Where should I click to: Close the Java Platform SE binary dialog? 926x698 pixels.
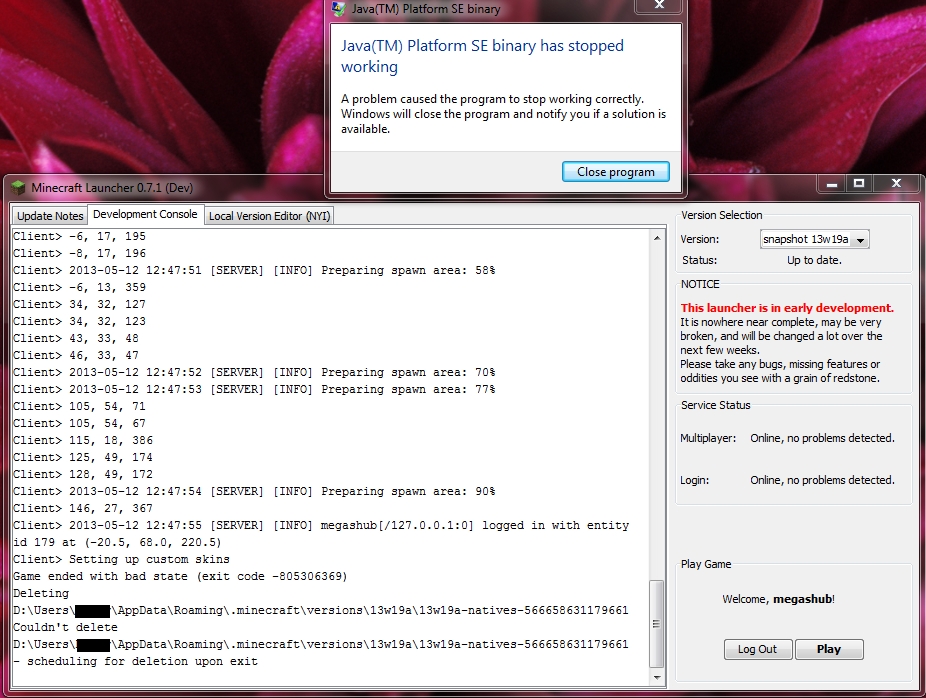pyautogui.click(x=659, y=5)
